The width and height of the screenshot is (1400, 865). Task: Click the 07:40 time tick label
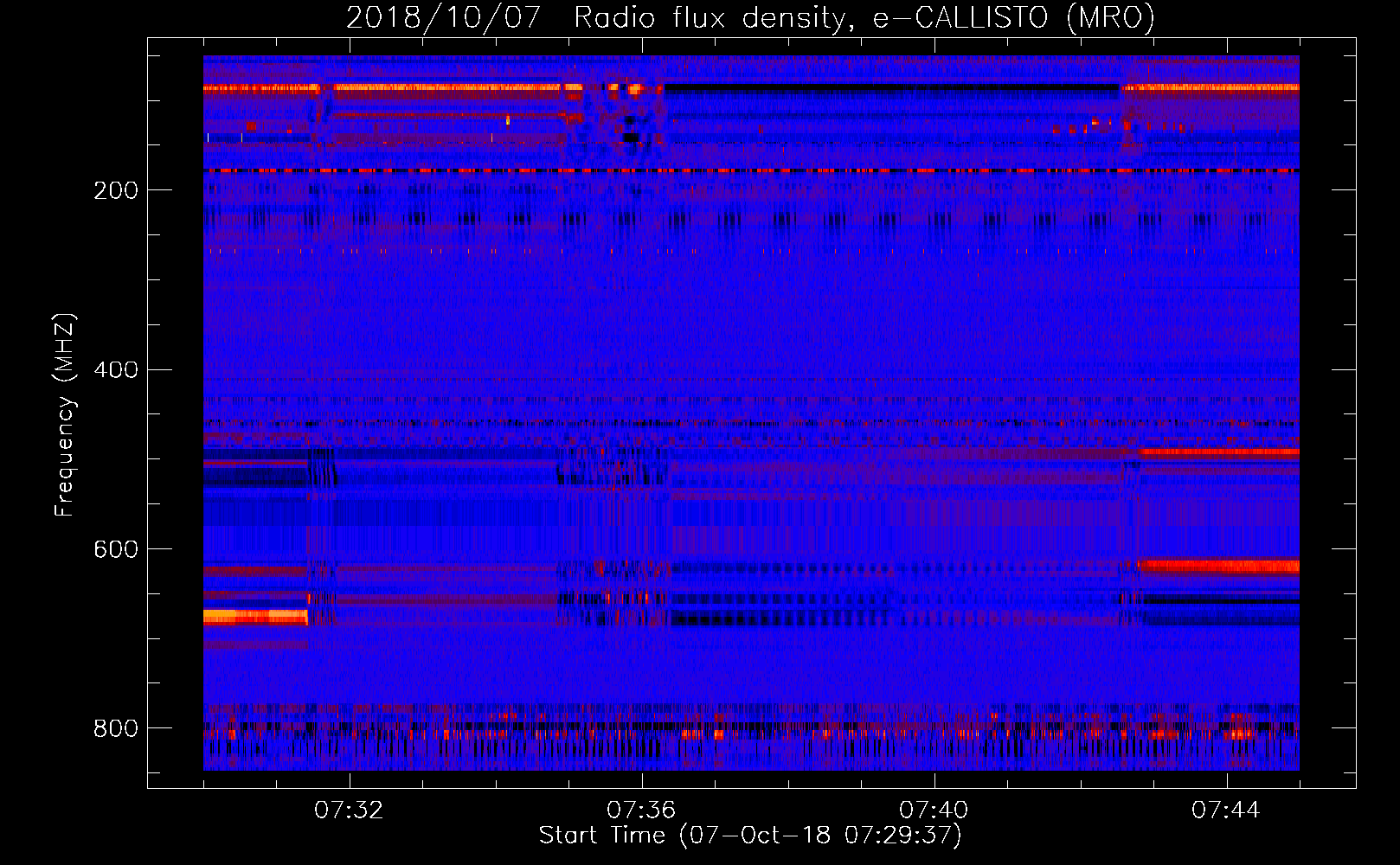(934, 811)
